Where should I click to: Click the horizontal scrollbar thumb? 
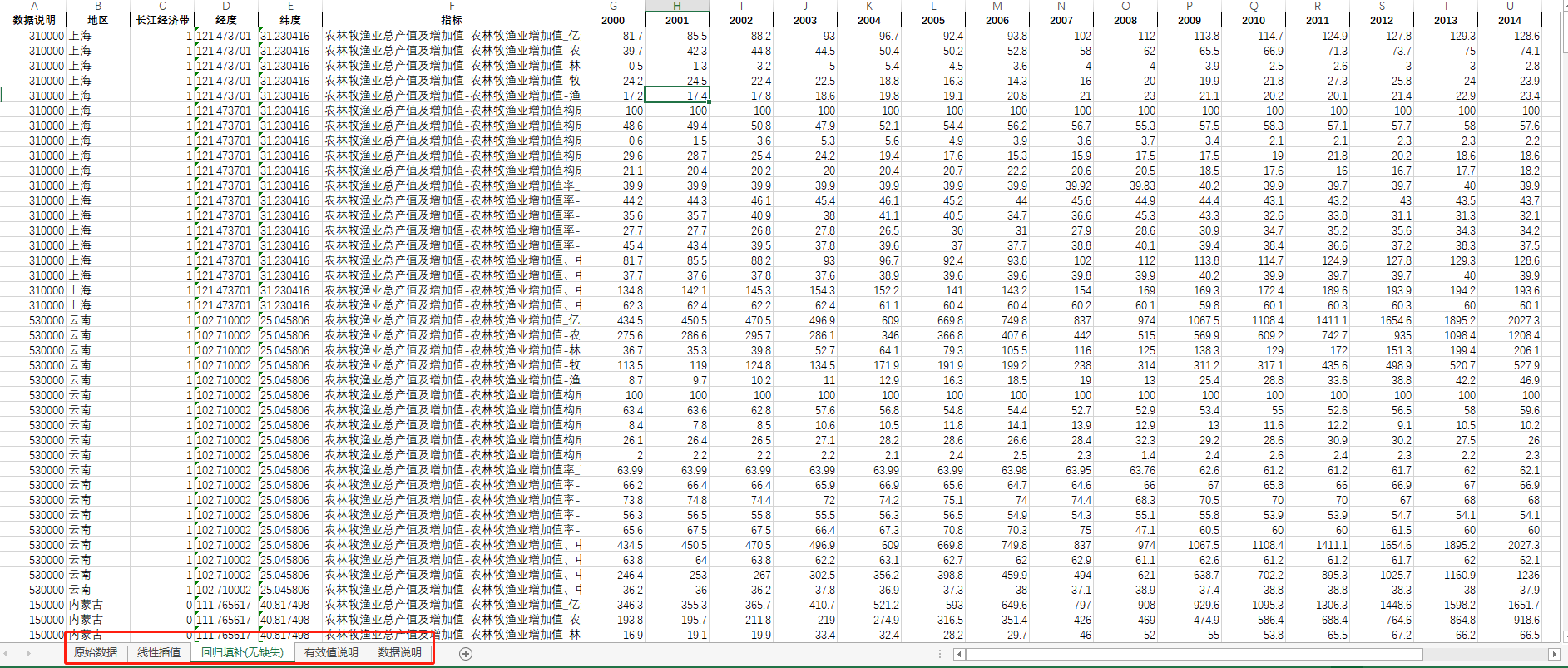tap(1195, 654)
